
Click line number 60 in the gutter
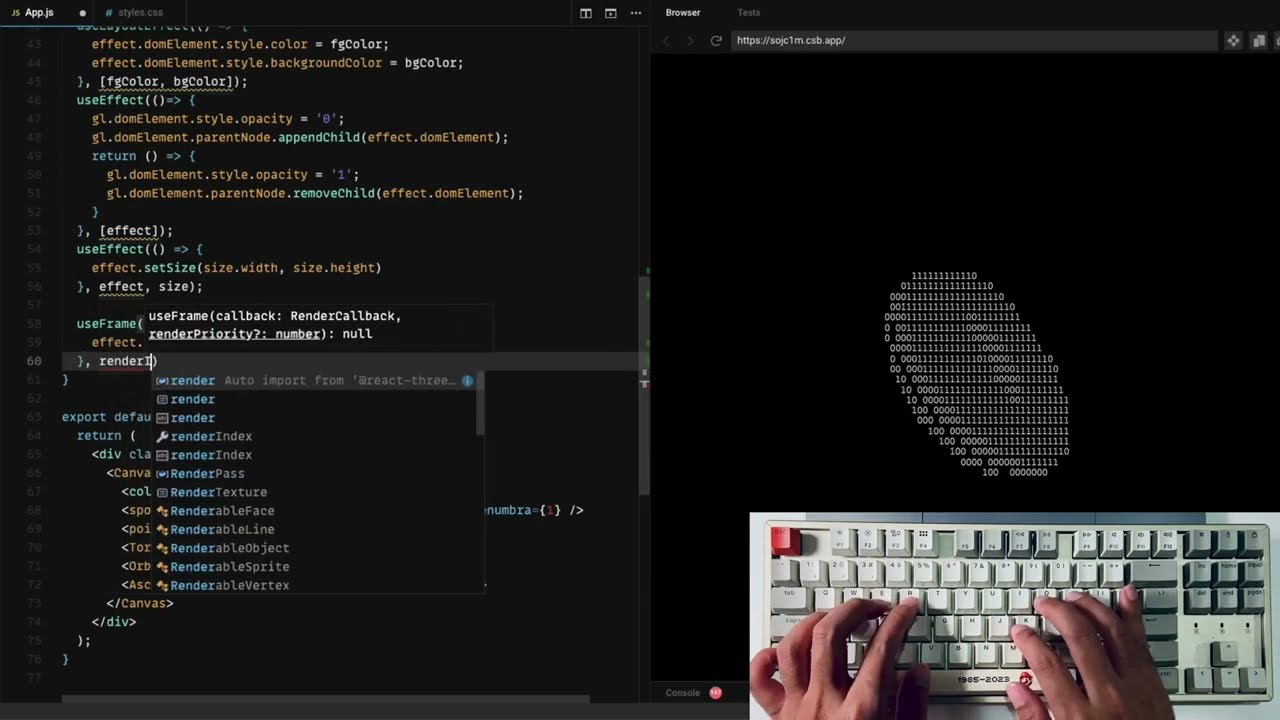[x=34, y=361]
